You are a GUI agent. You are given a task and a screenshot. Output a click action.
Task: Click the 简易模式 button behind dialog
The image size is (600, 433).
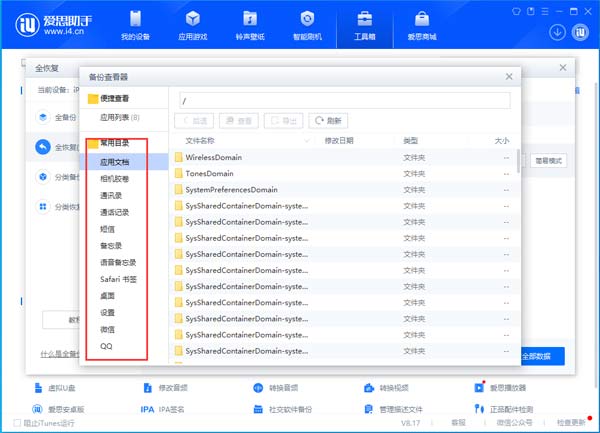tap(548, 161)
